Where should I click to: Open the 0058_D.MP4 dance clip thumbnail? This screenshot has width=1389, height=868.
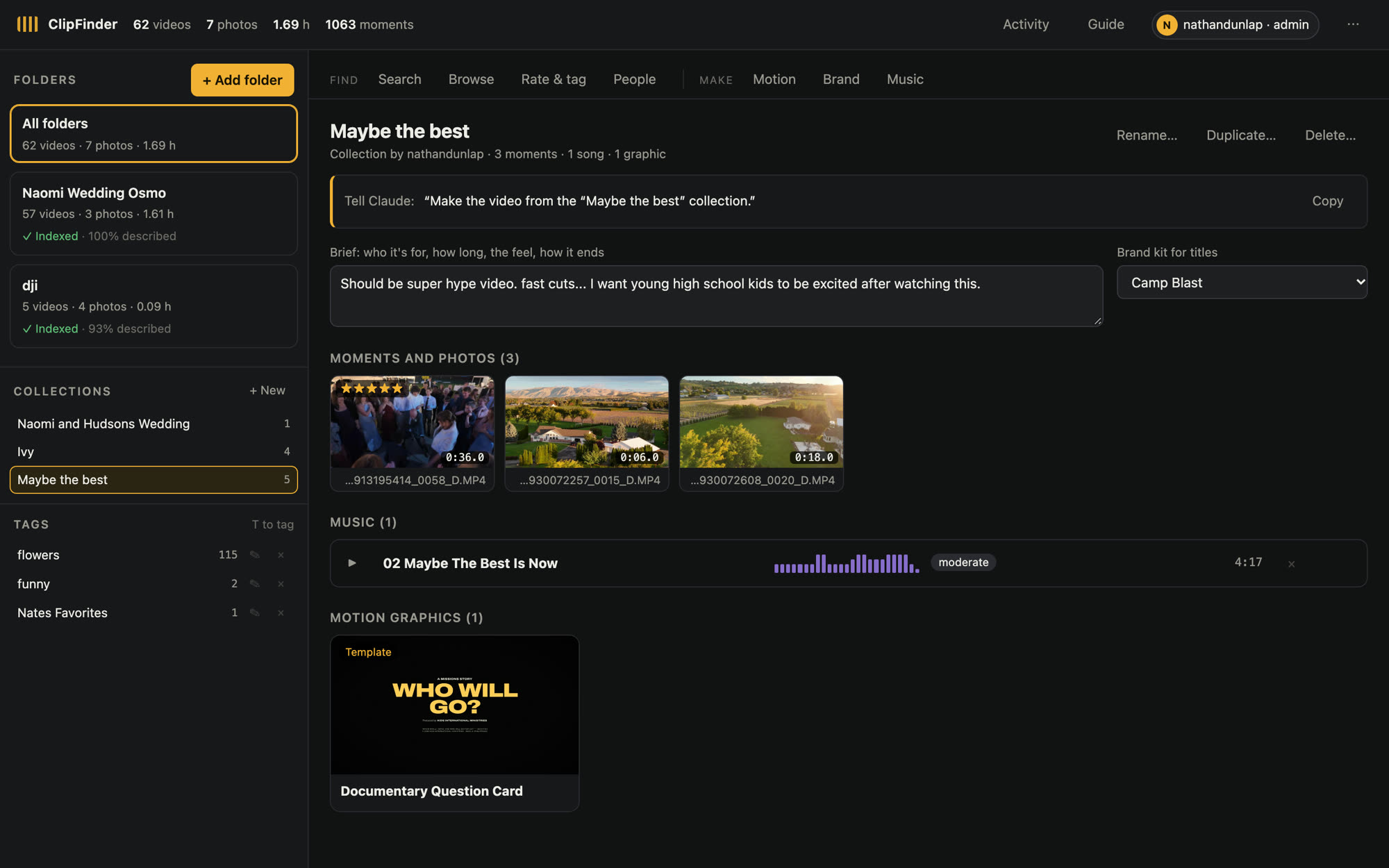(413, 422)
